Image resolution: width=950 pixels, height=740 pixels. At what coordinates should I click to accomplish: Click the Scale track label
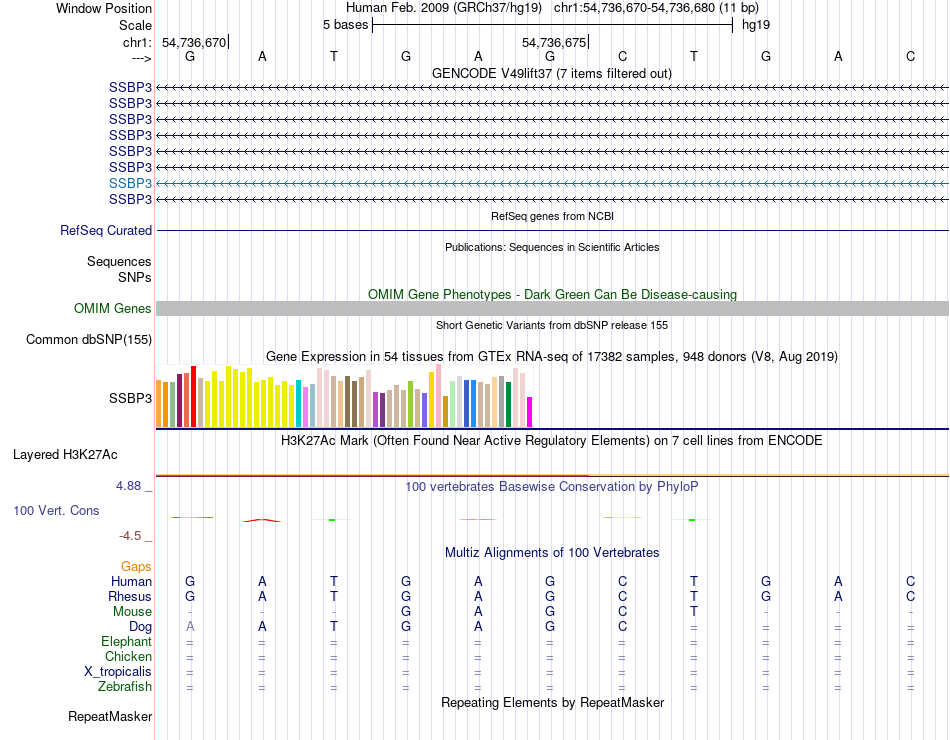click(x=135, y=25)
